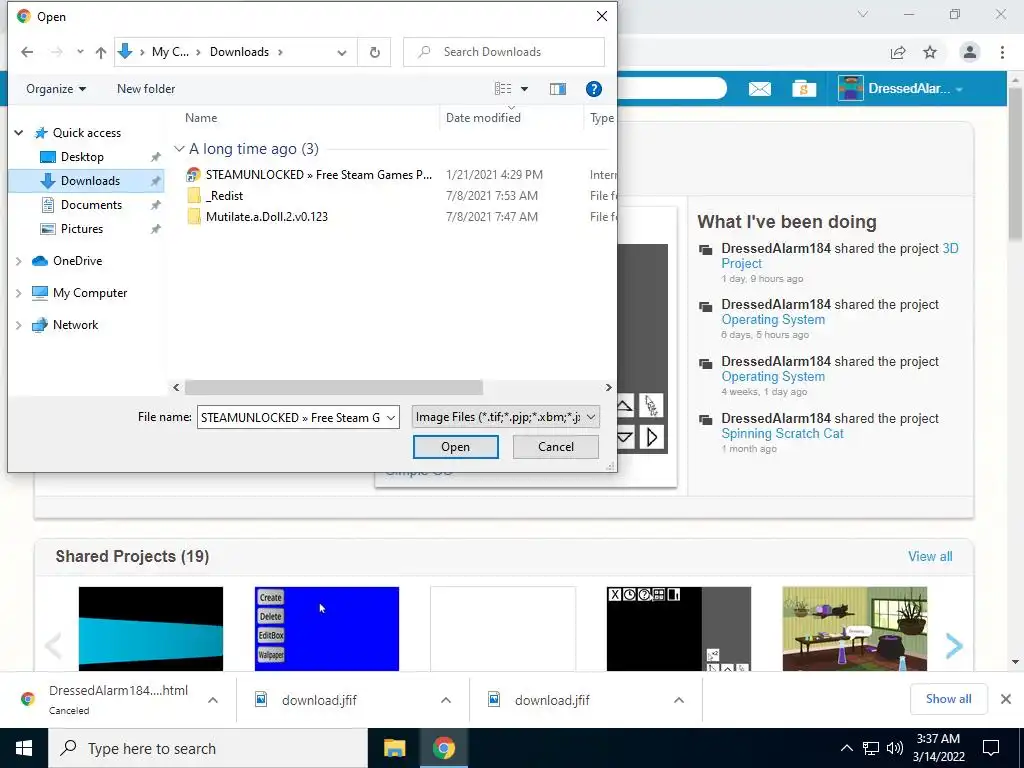Expand the My Computer tree node

18,293
